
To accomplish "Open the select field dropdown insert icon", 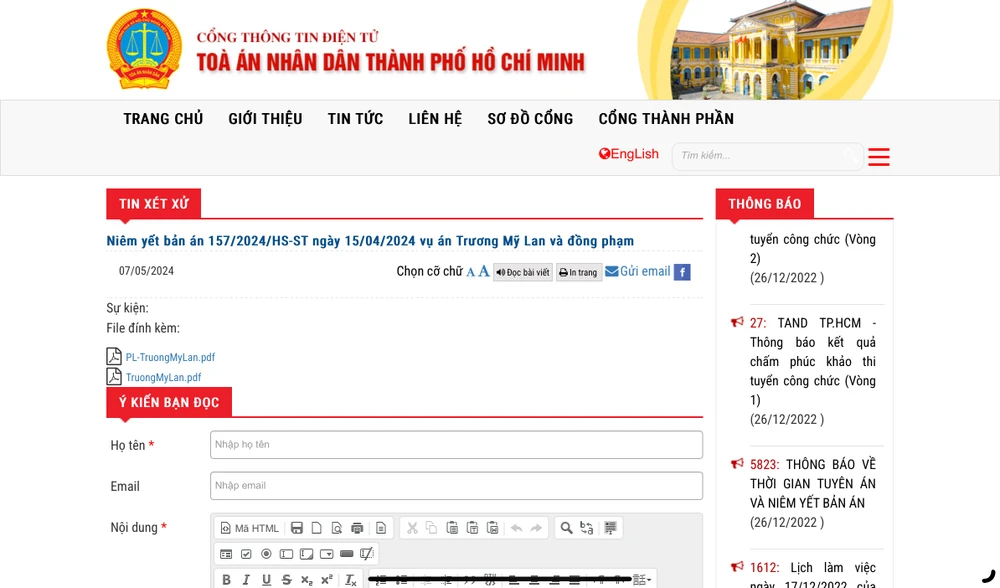I will 325,552.
